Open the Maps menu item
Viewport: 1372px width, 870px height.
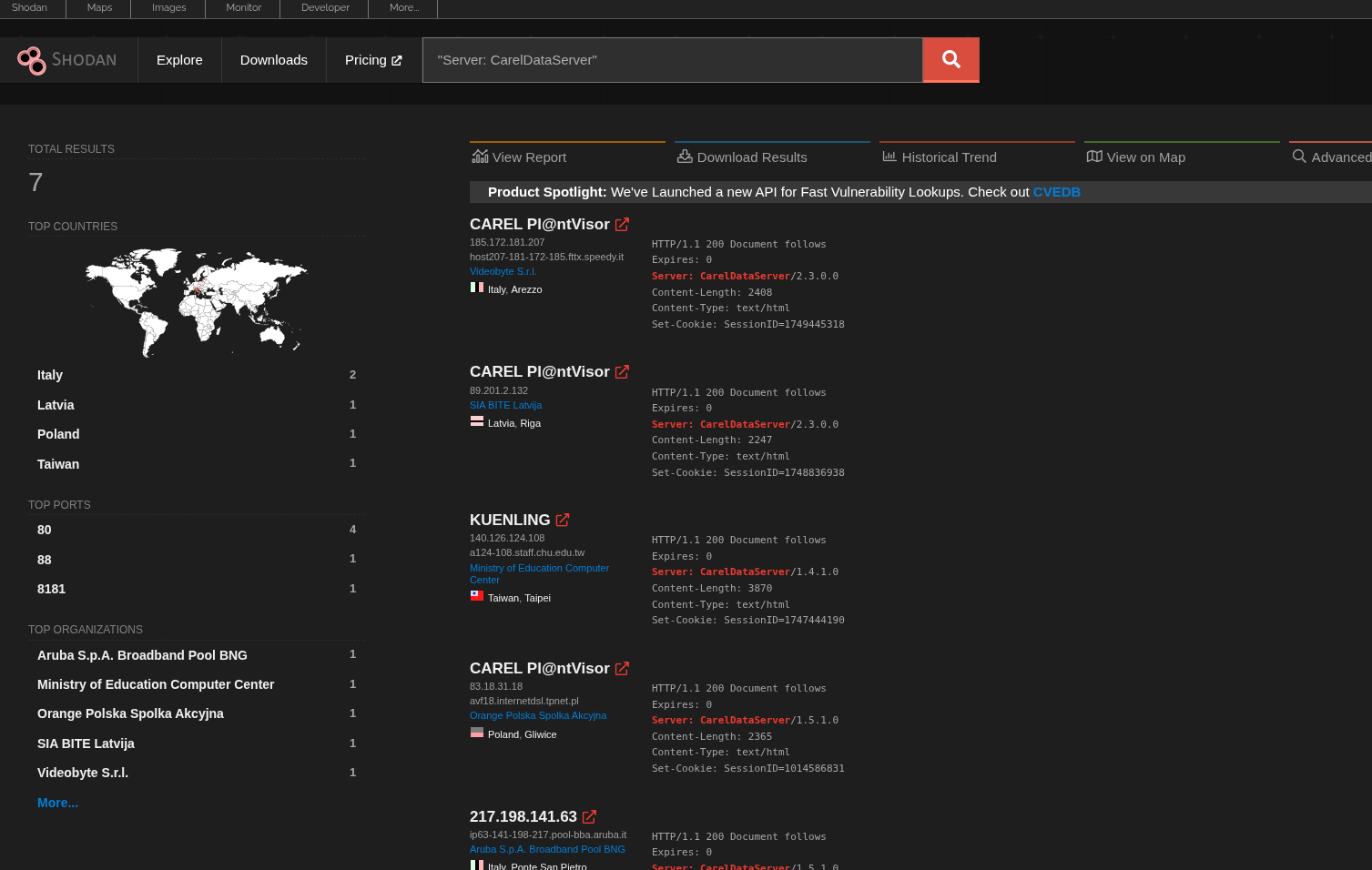pyautogui.click(x=97, y=8)
